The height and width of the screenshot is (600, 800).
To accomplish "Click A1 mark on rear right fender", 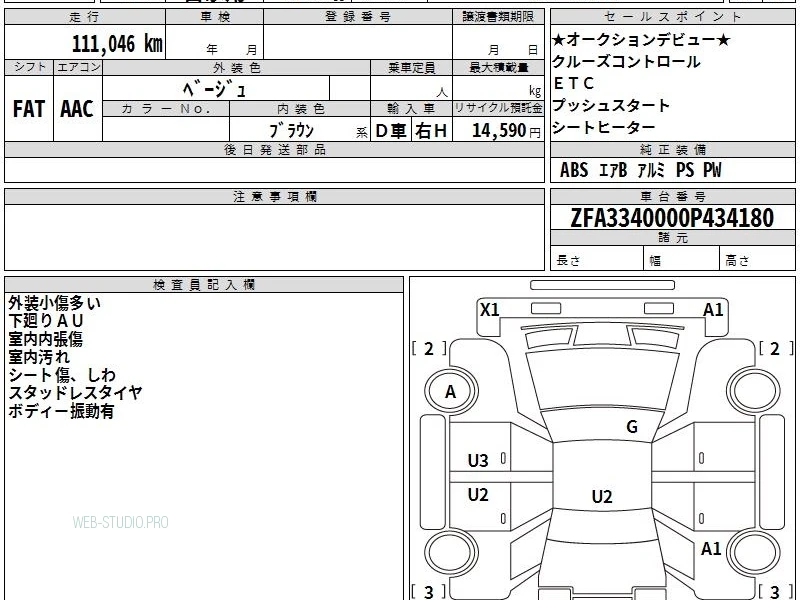I will 711,549.
